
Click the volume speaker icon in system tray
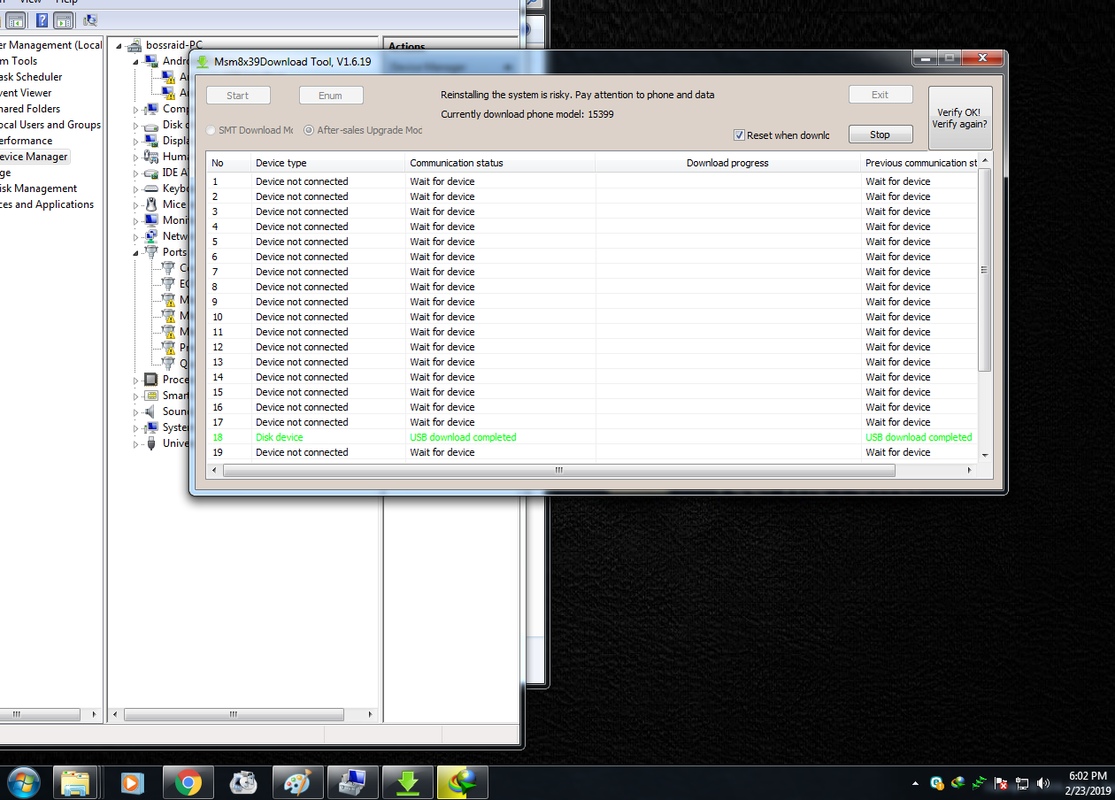[x=1043, y=784]
